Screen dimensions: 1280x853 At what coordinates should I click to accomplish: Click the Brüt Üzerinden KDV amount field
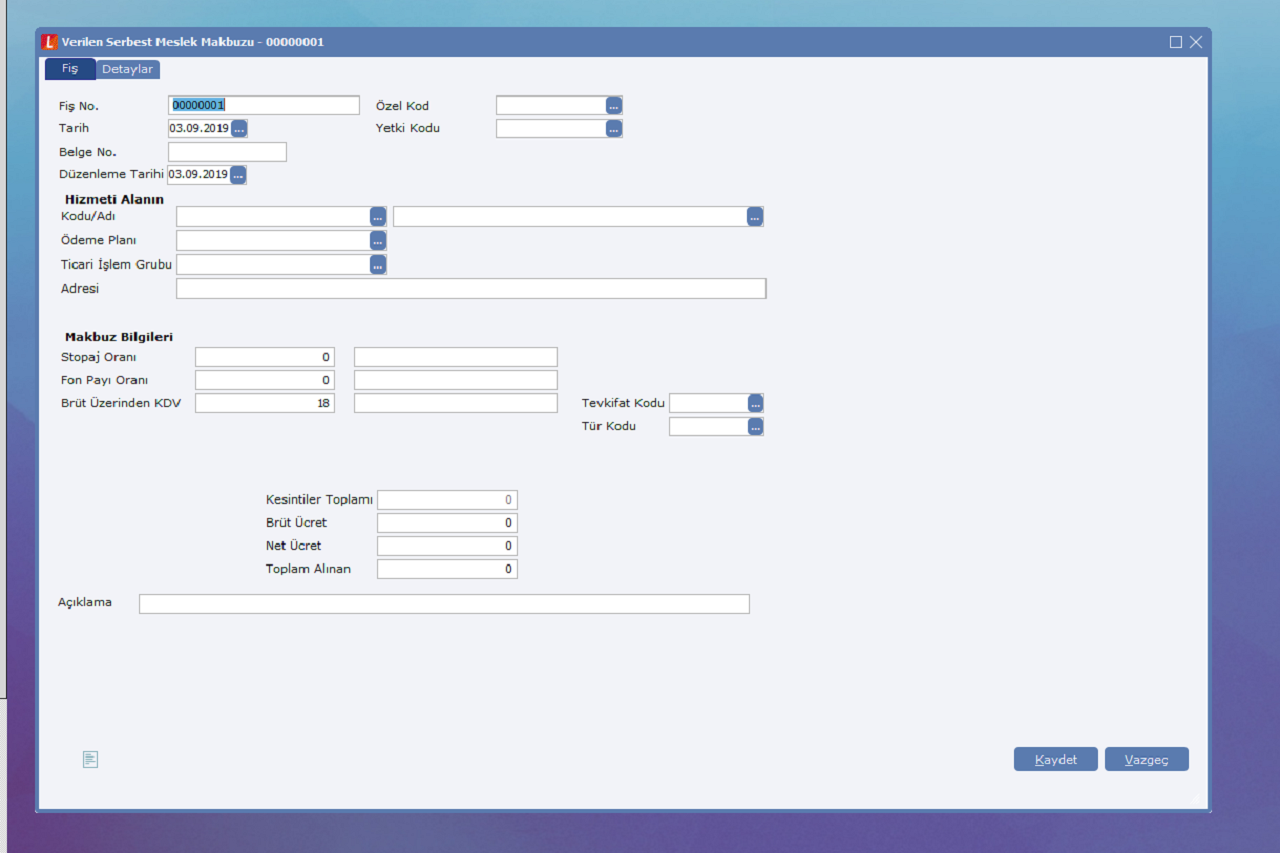point(456,403)
